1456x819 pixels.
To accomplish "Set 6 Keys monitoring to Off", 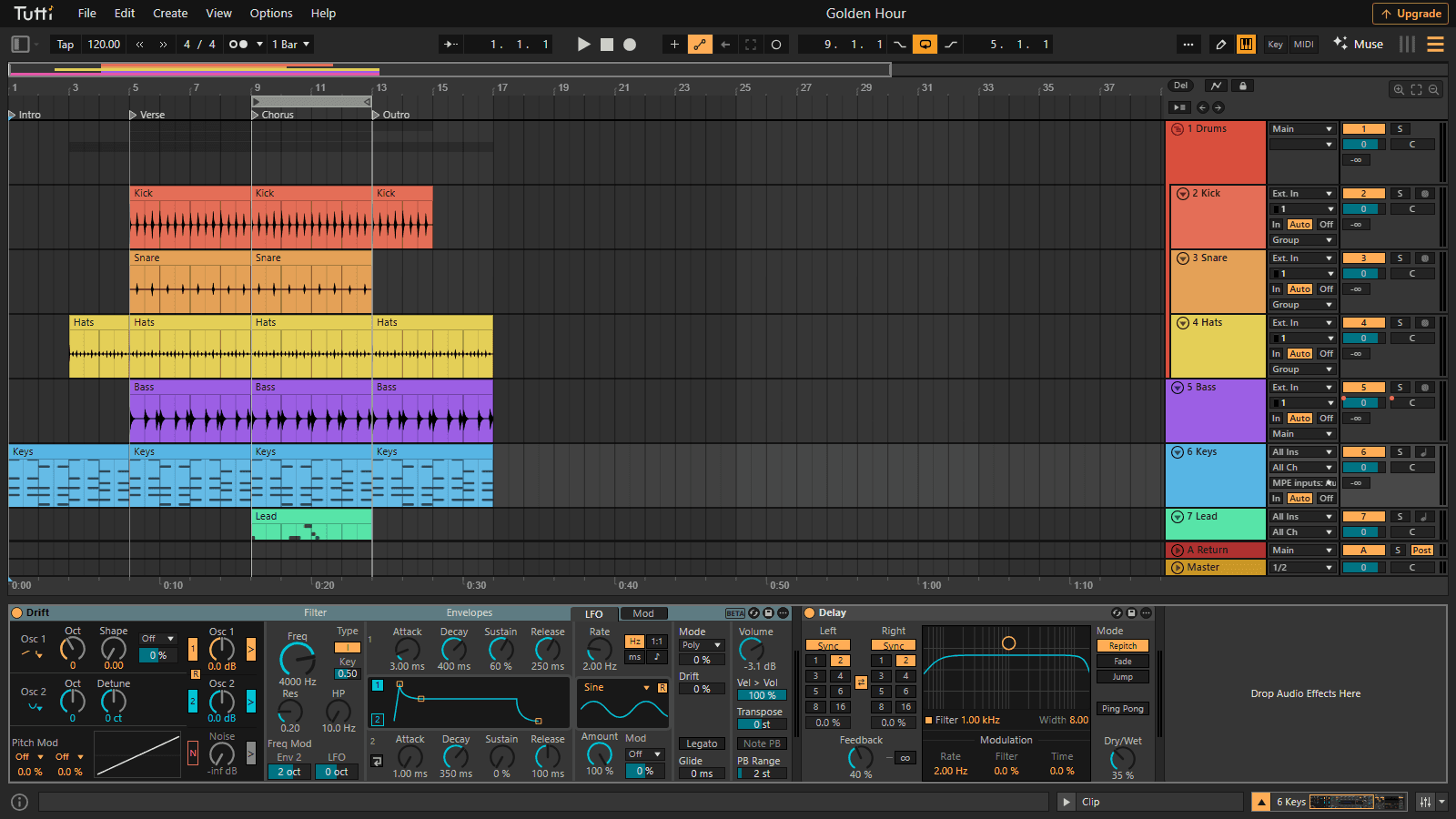I will point(1326,499).
